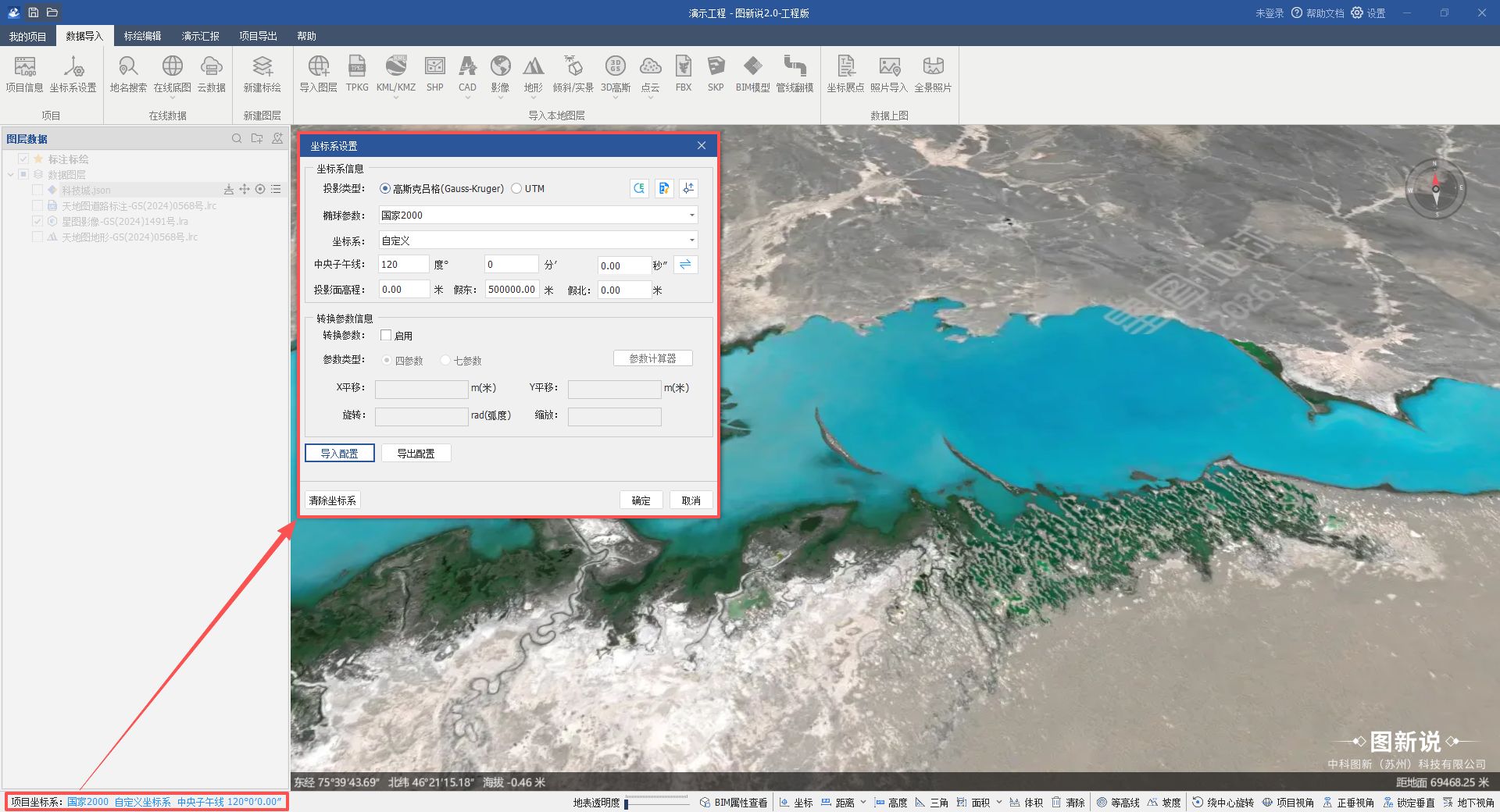Enable the 转换参数 启用 checkbox
Screen dimensions: 1500x812
pyautogui.click(x=386, y=335)
